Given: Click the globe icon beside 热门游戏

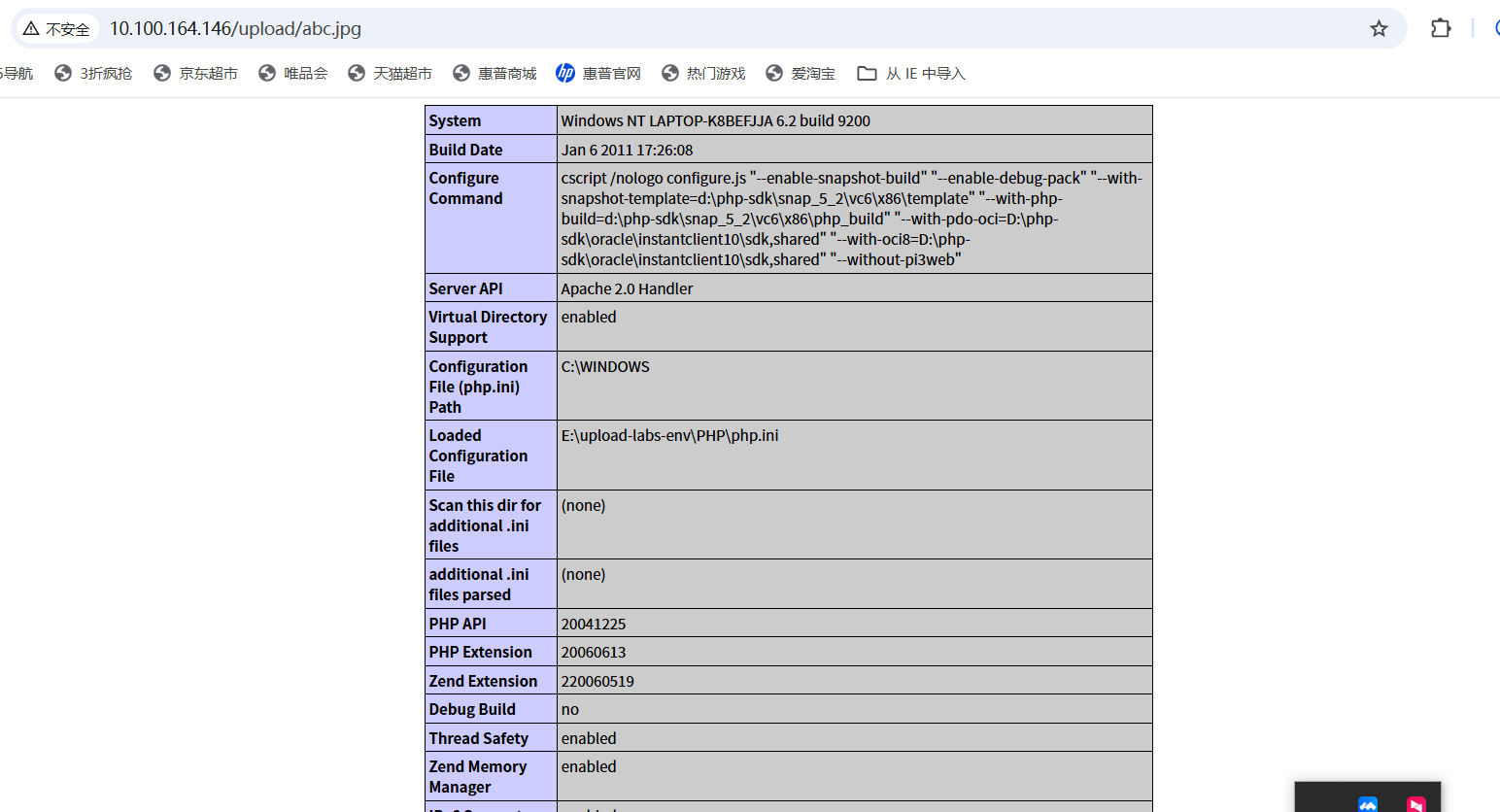Looking at the screenshot, I should coord(670,73).
